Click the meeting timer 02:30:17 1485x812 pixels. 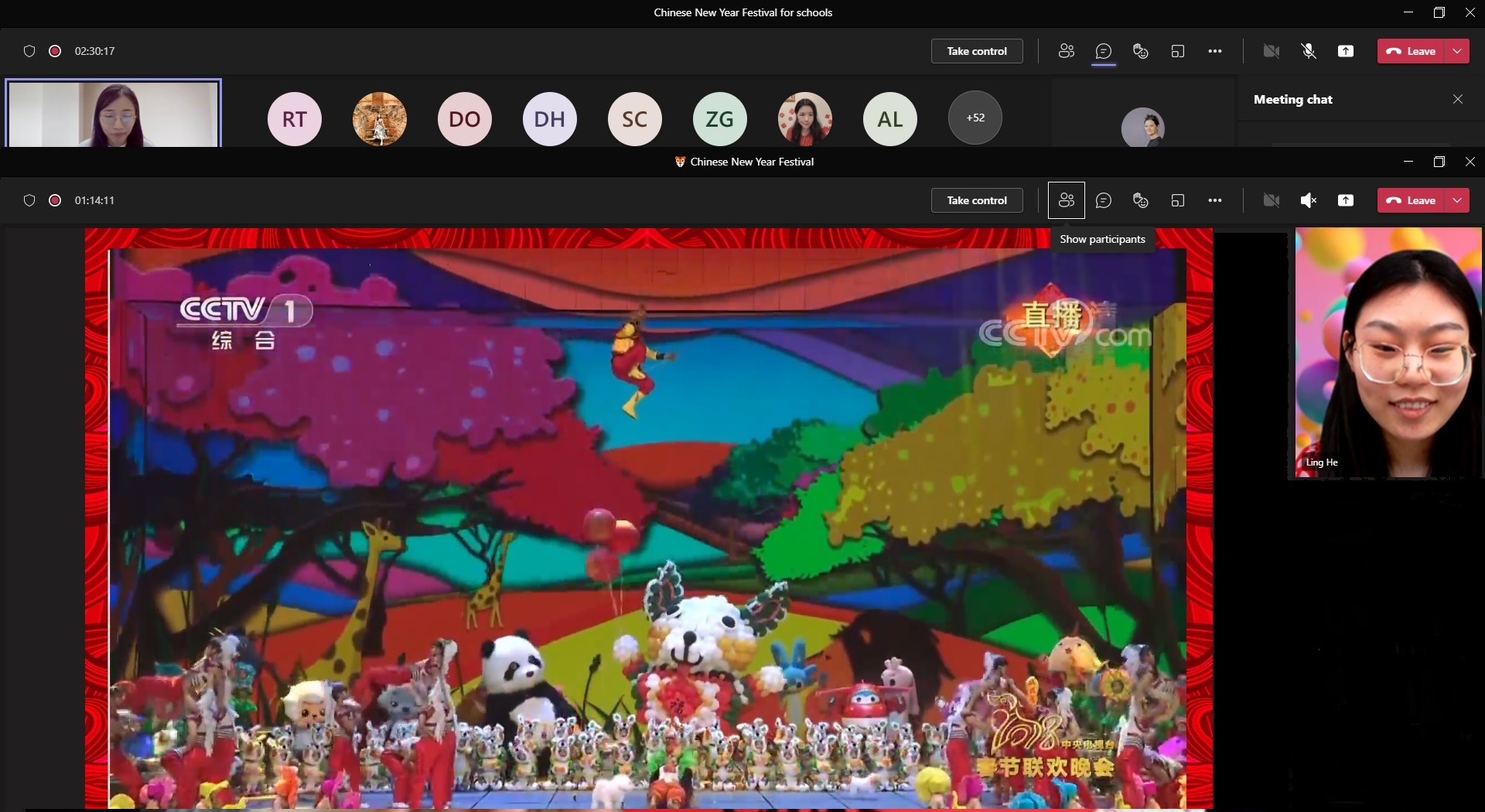[94, 51]
